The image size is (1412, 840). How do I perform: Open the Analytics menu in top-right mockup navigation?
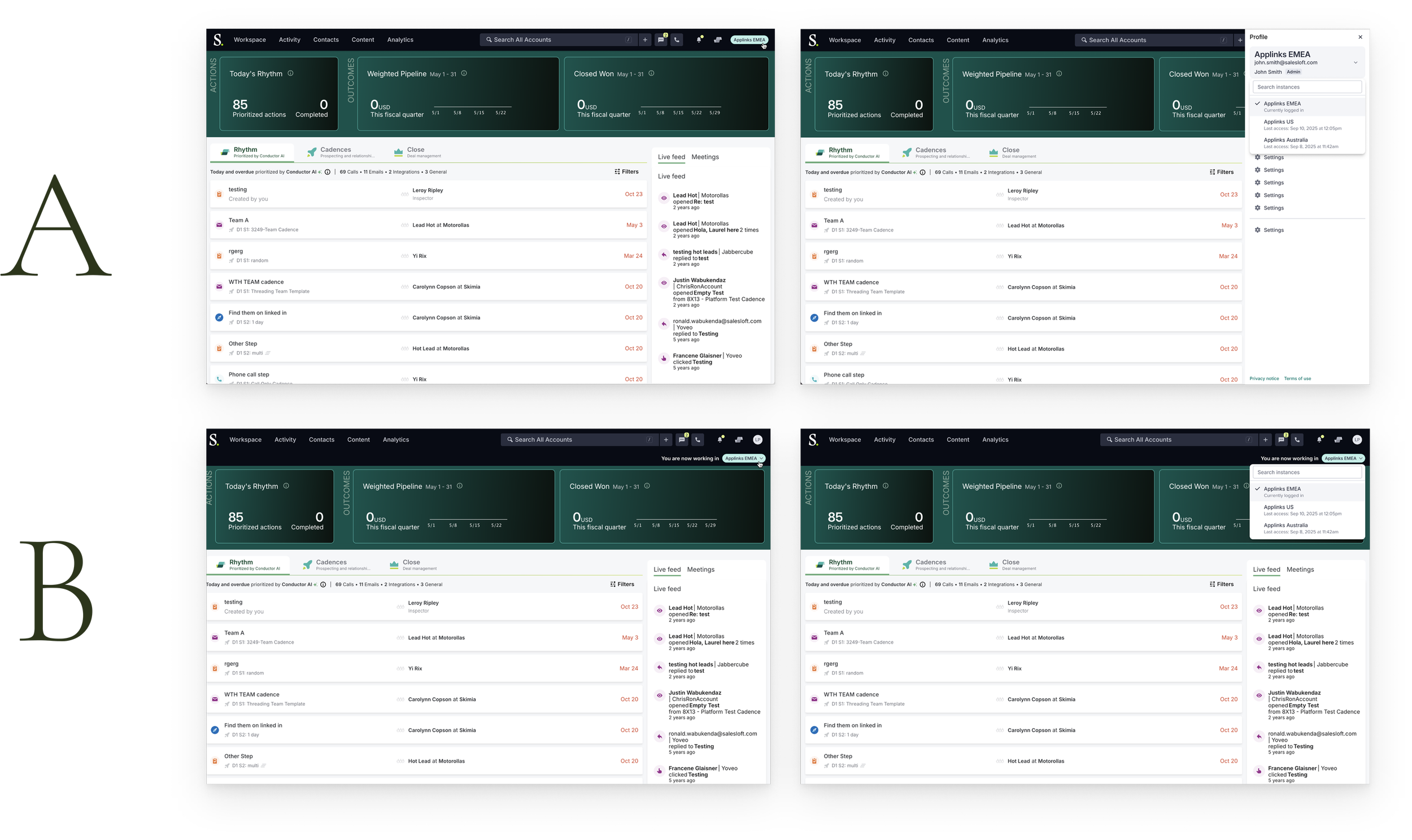[995, 40]
